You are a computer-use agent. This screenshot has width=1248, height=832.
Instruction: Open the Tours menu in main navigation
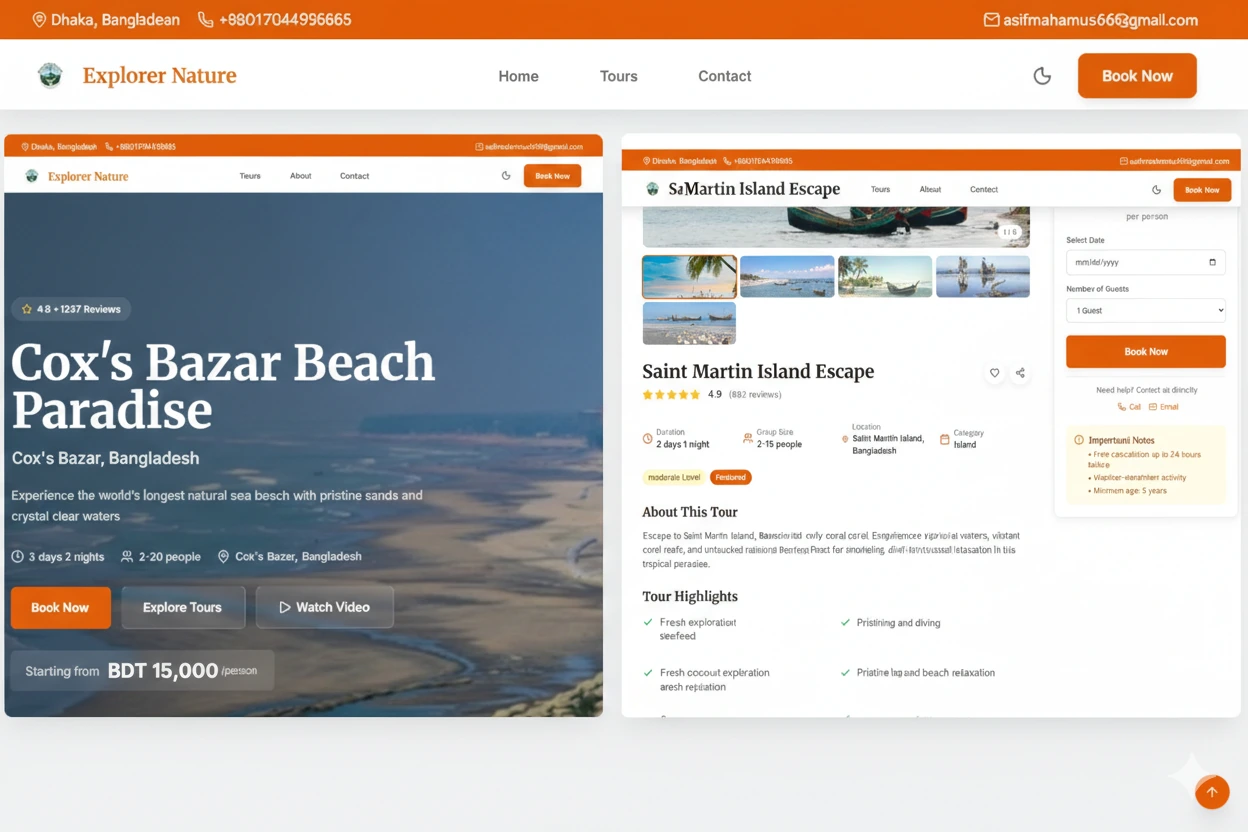[x=618, y=76]
